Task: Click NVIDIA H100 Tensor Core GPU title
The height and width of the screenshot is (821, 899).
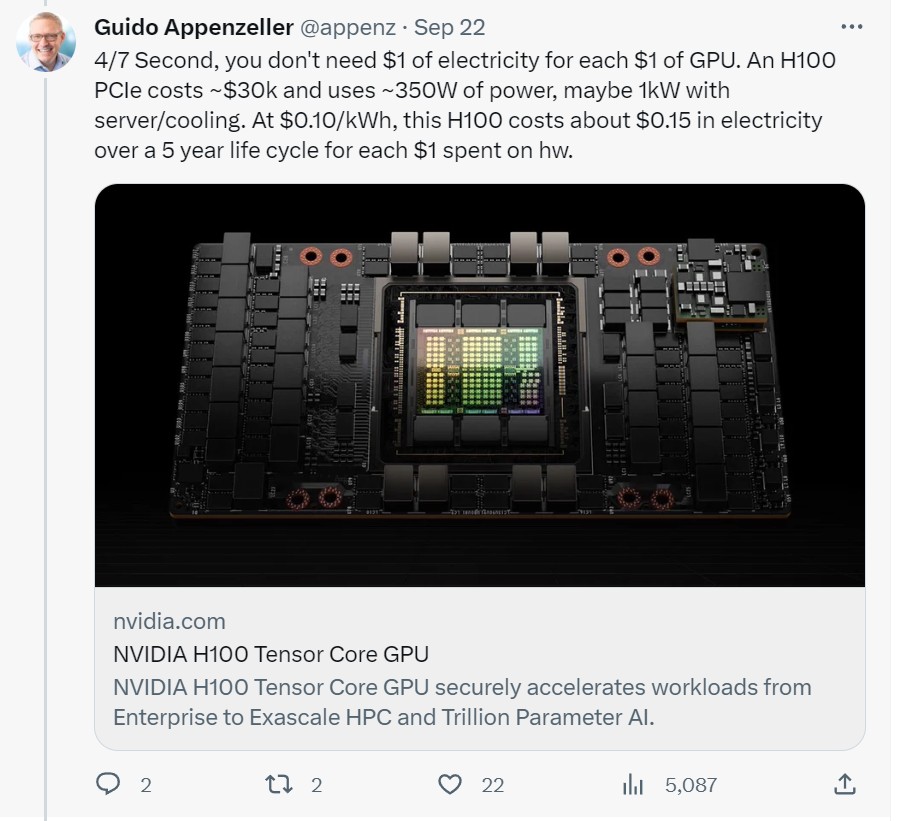Action: (x=271, y=655)
